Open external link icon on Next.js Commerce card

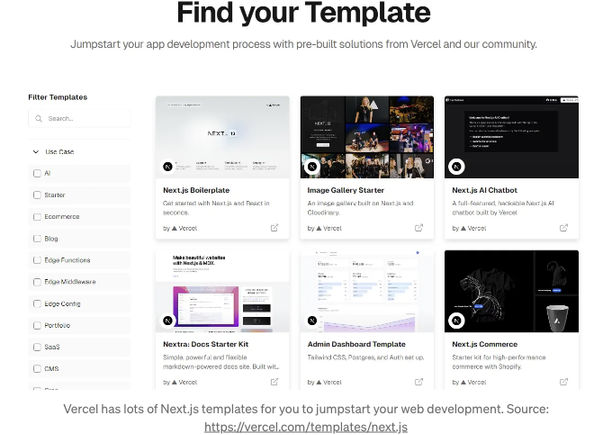click(564, 382)
